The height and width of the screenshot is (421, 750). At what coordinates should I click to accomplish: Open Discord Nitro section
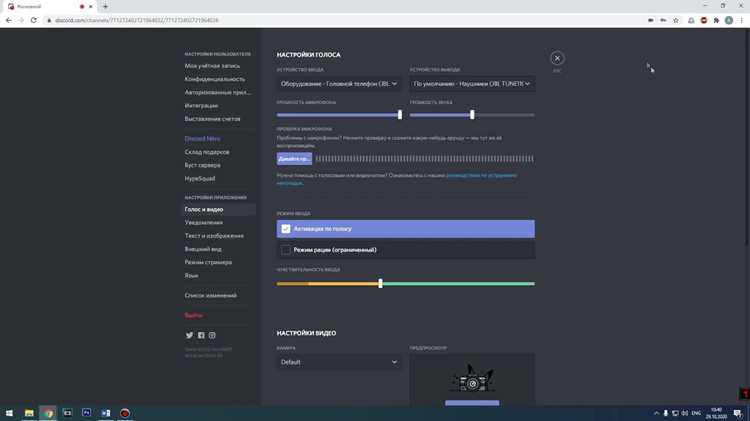tap(202, 139)
